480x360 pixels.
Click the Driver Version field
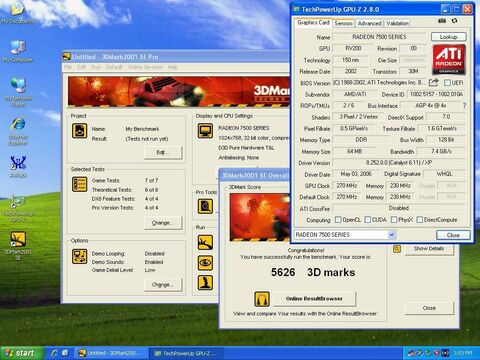[399, 163]
